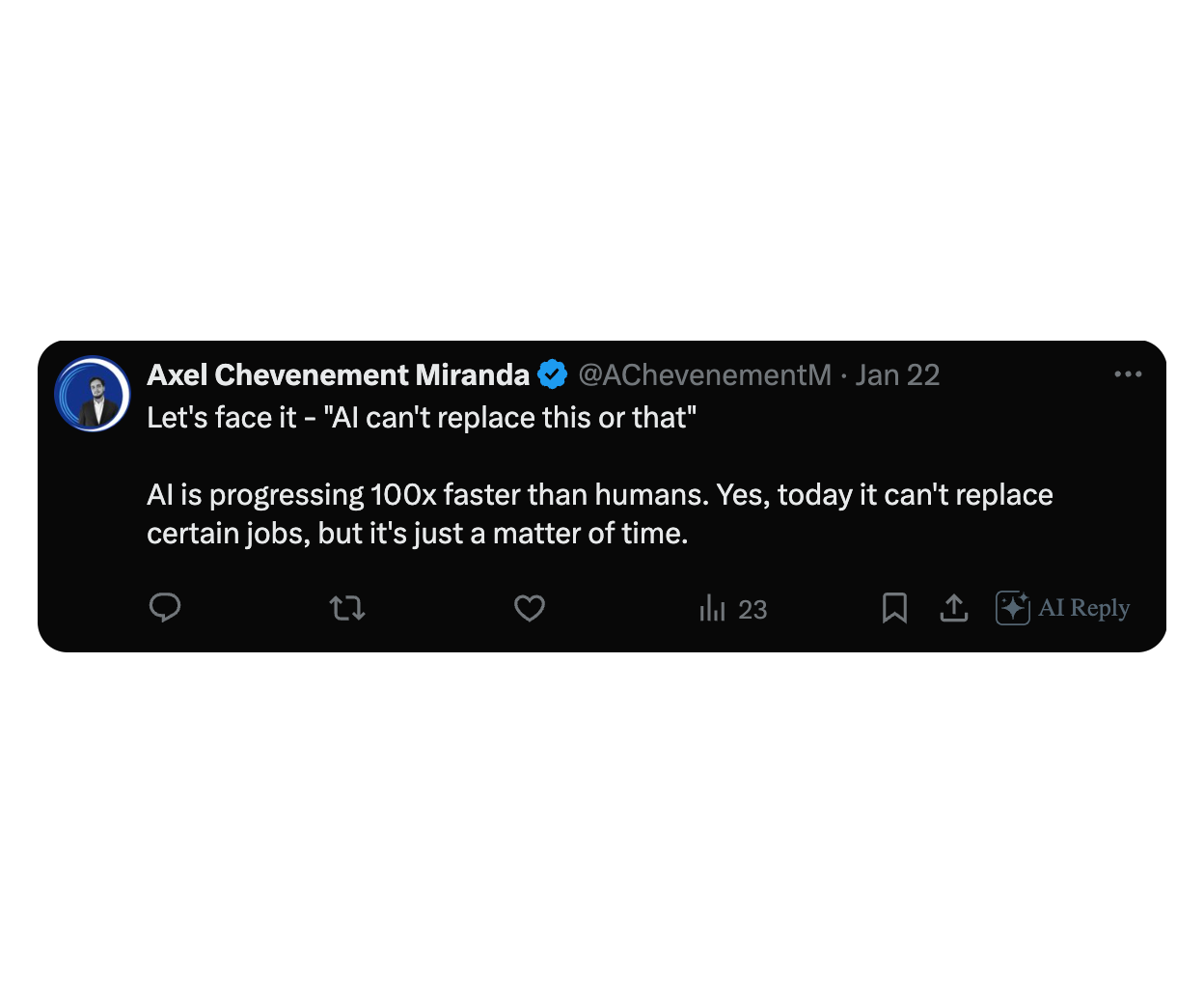Click the AI Reply text label
1204x994 pixels.
[1083, 608]
